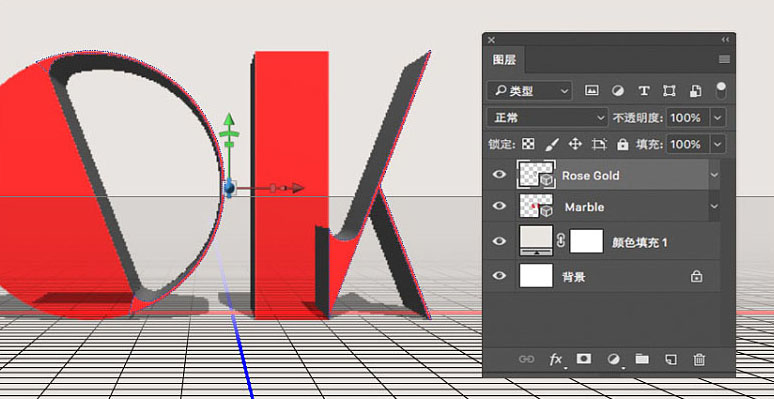
Task: Filter layers by pixel image icon
Action: (x=591, y=91)
